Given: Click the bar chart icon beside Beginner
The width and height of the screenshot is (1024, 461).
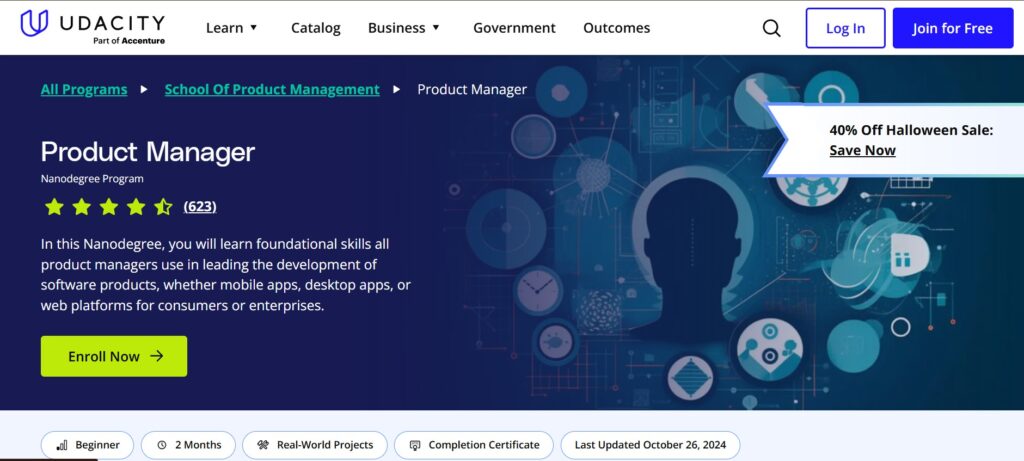Looking at the screenshot, I should tap(62, 445).
